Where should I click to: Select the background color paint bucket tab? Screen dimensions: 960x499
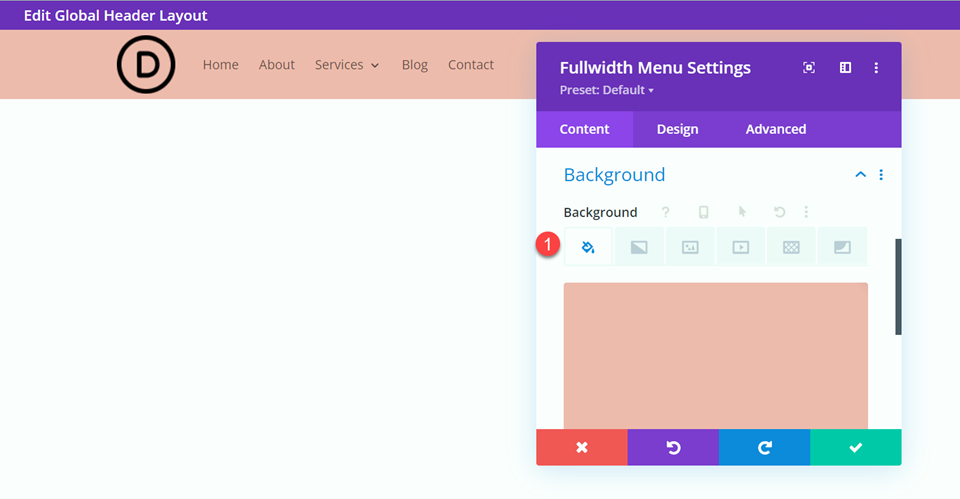[588, 247]
